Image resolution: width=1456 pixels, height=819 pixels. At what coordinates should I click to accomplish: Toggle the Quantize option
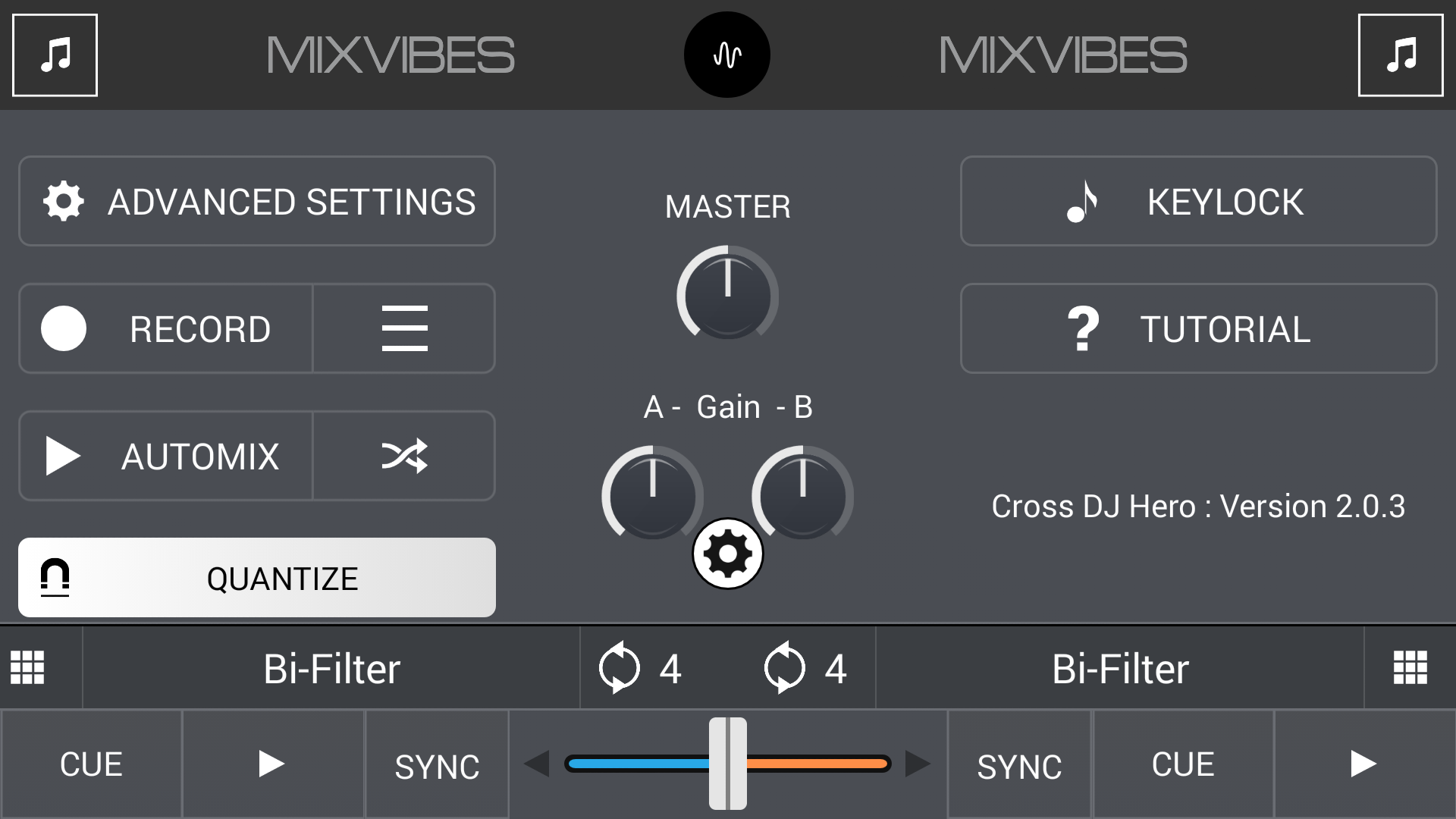click(x=257, y=578)
